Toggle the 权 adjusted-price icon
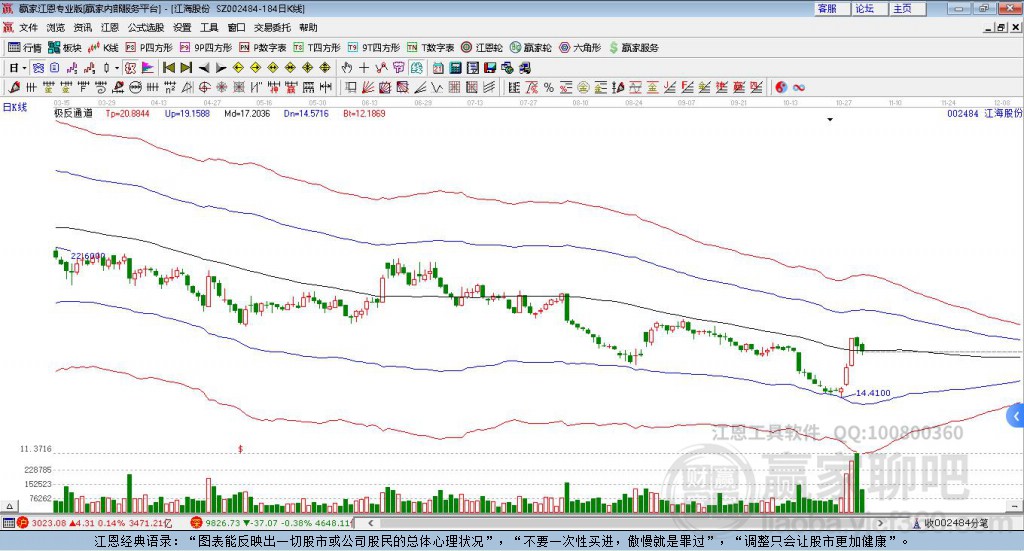The height and width of the screenshot is (551, 1024). coord(131,67)
